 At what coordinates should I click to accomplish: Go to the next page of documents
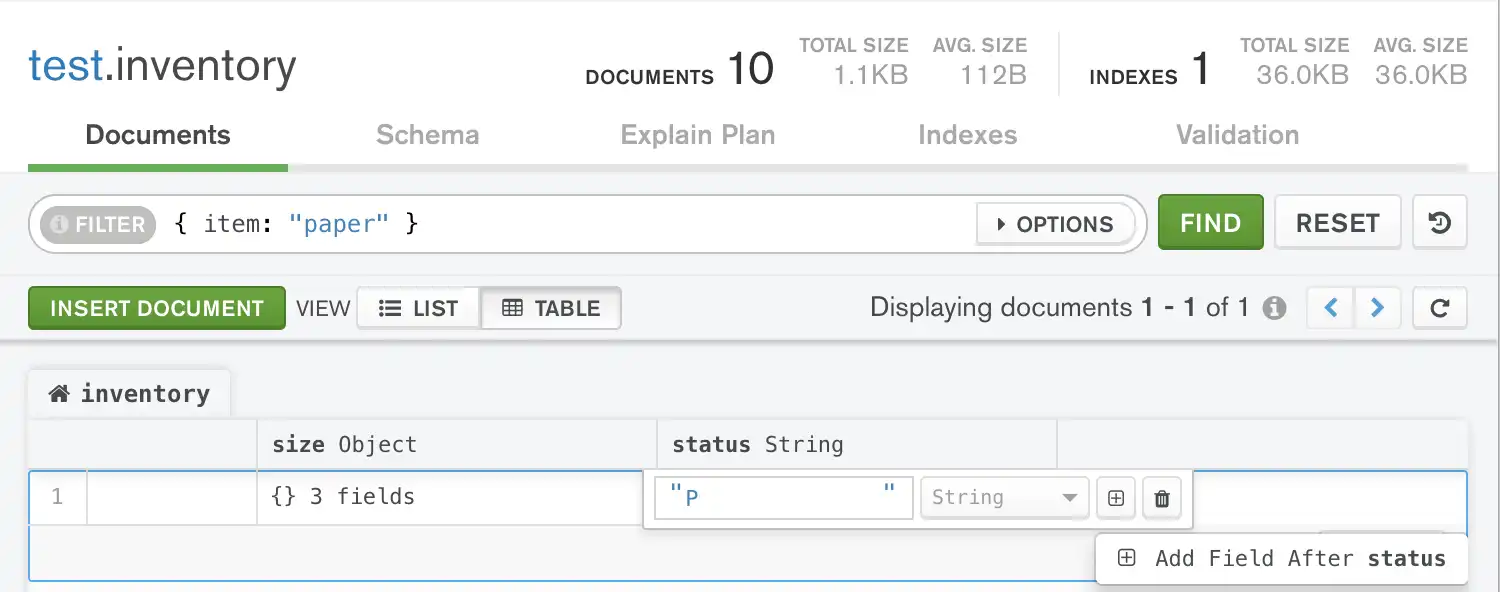coord(1378,308)
